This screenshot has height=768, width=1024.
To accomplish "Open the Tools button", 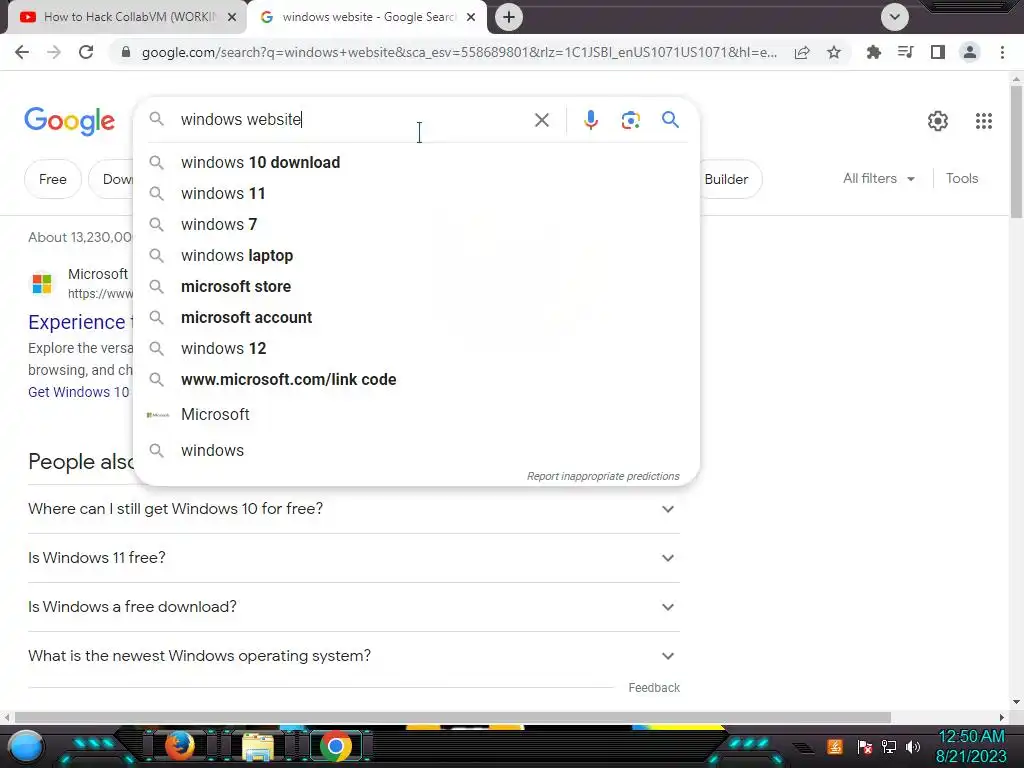I will [962, 178].
